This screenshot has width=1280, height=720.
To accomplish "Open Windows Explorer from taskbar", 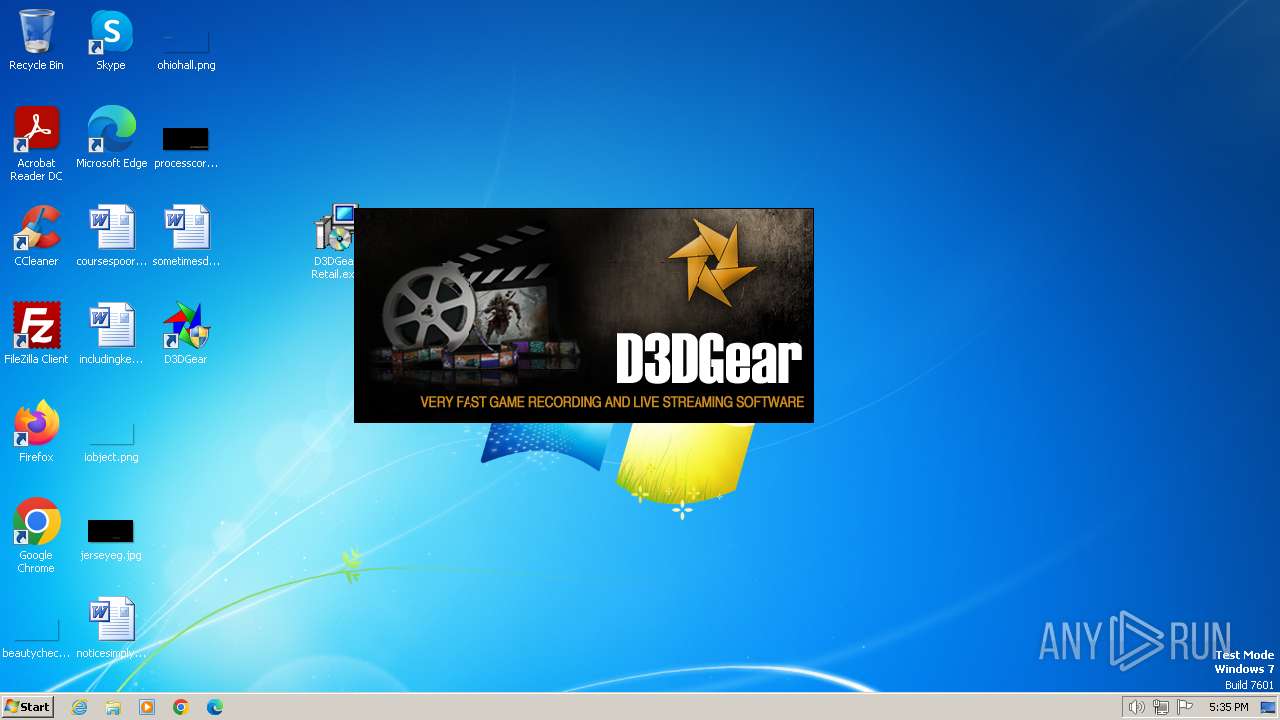I will tap(113, 707).
